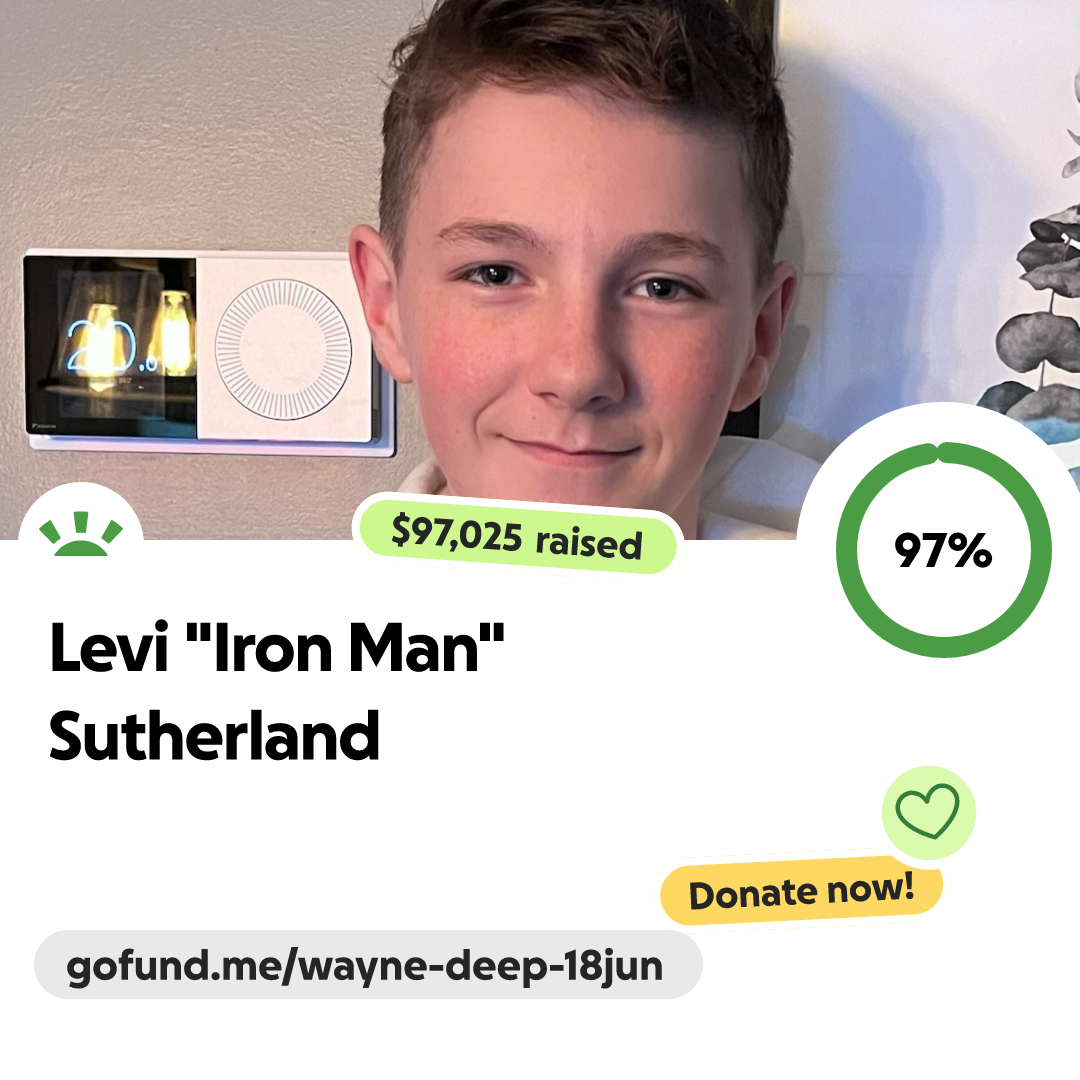Click the leafy plant artwork on the wall
The width and height of the screenshot is (1080, 1080).
coord(1033,303)
